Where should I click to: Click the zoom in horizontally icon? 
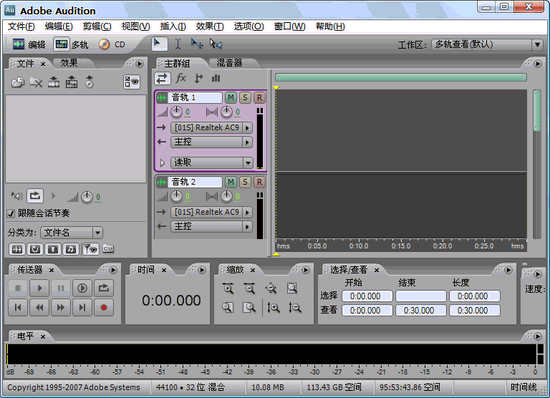click(x=228, y=289)
